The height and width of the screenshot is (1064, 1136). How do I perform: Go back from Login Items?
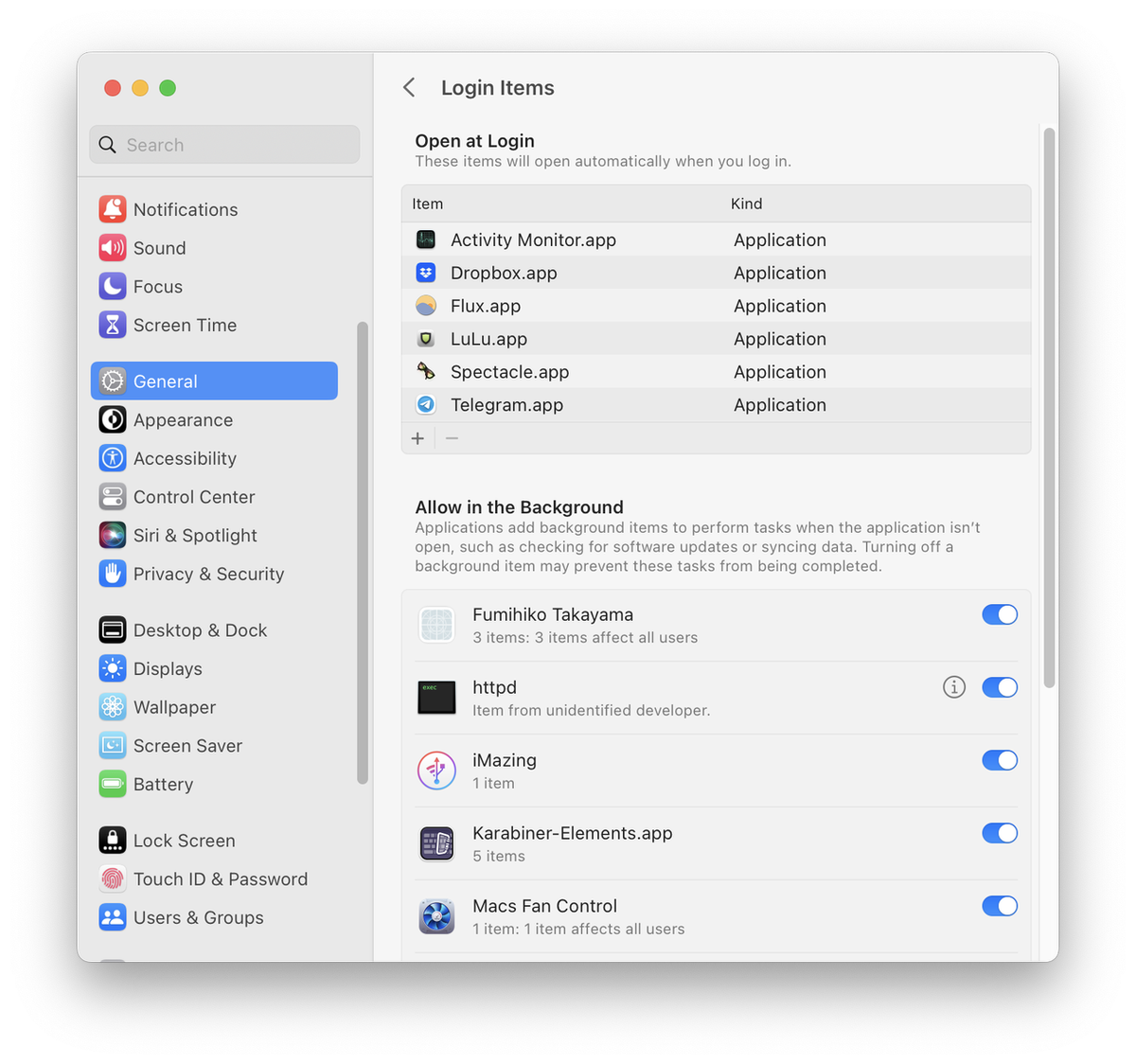(409, 88)
